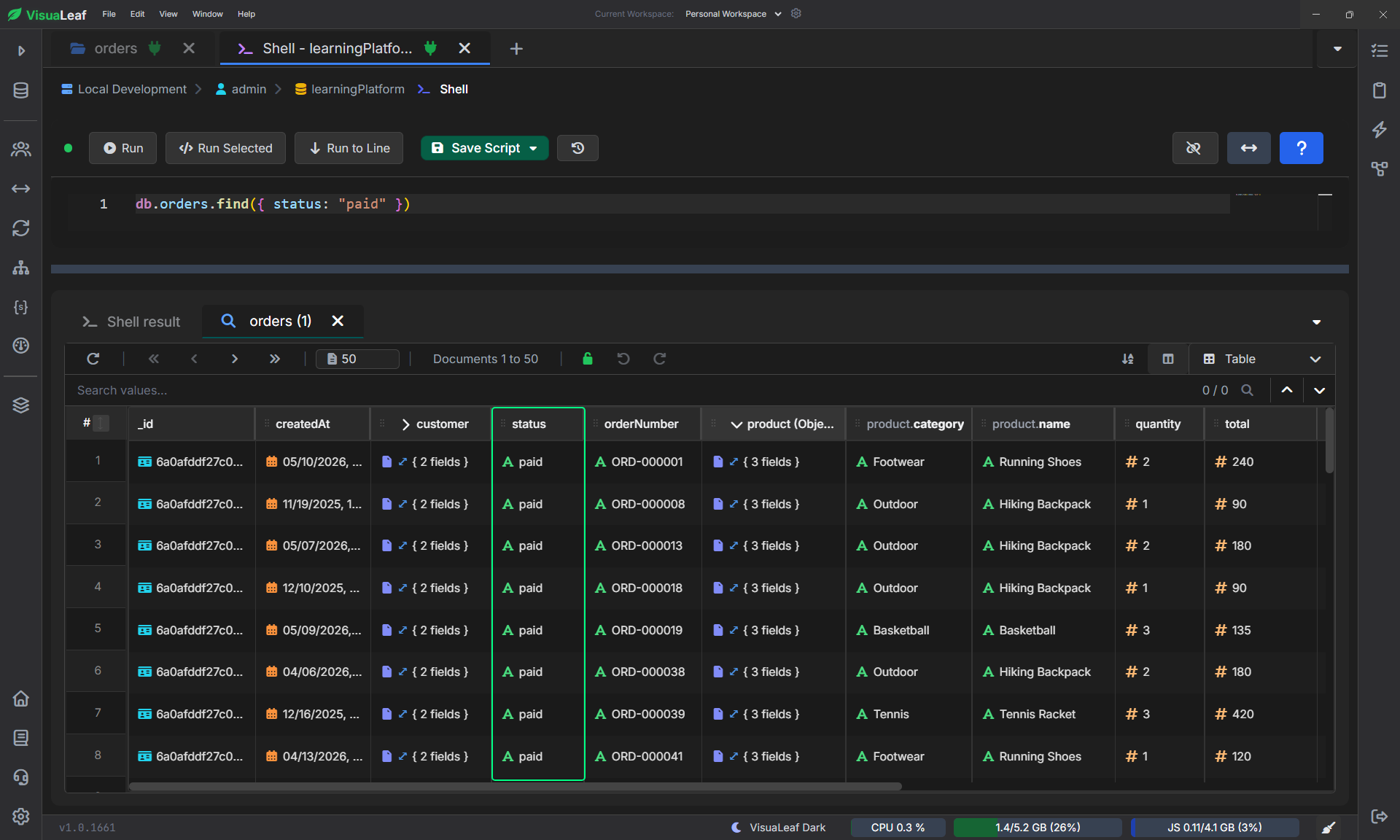1400x840 pixels.
Task: Toggle the green edit lock icon
Action: [588, 359]
